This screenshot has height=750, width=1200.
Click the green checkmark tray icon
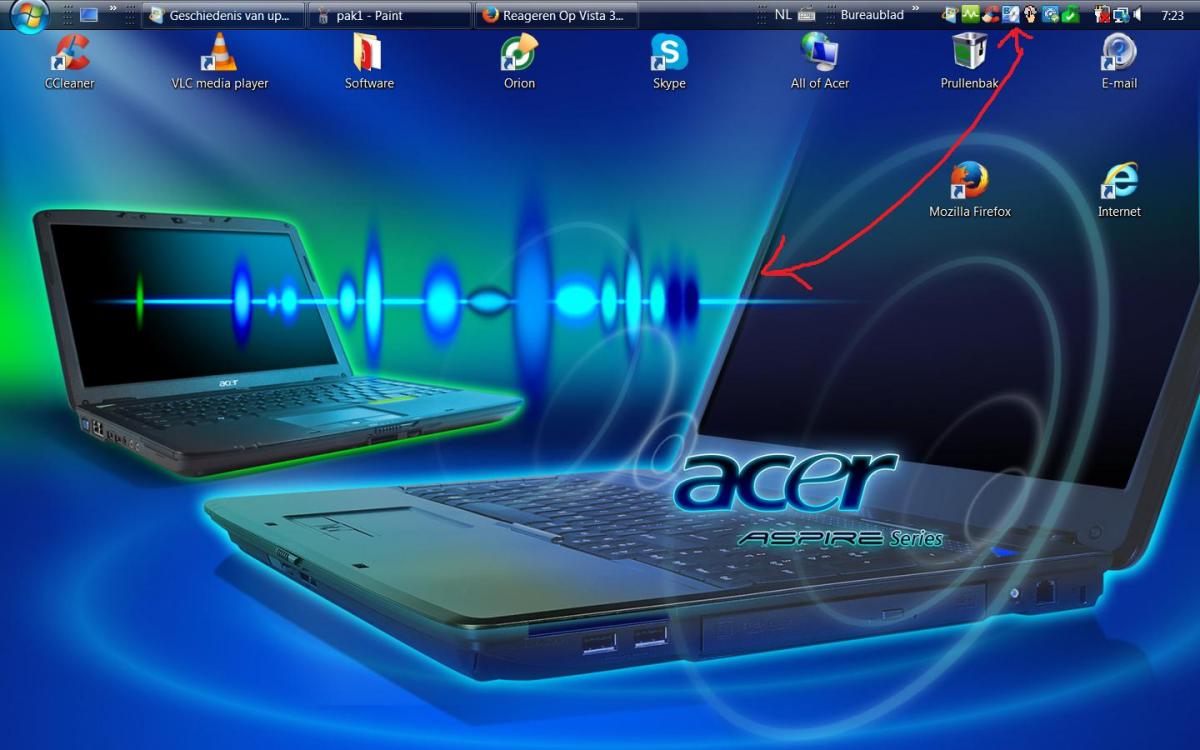[x=1070, y=15]
